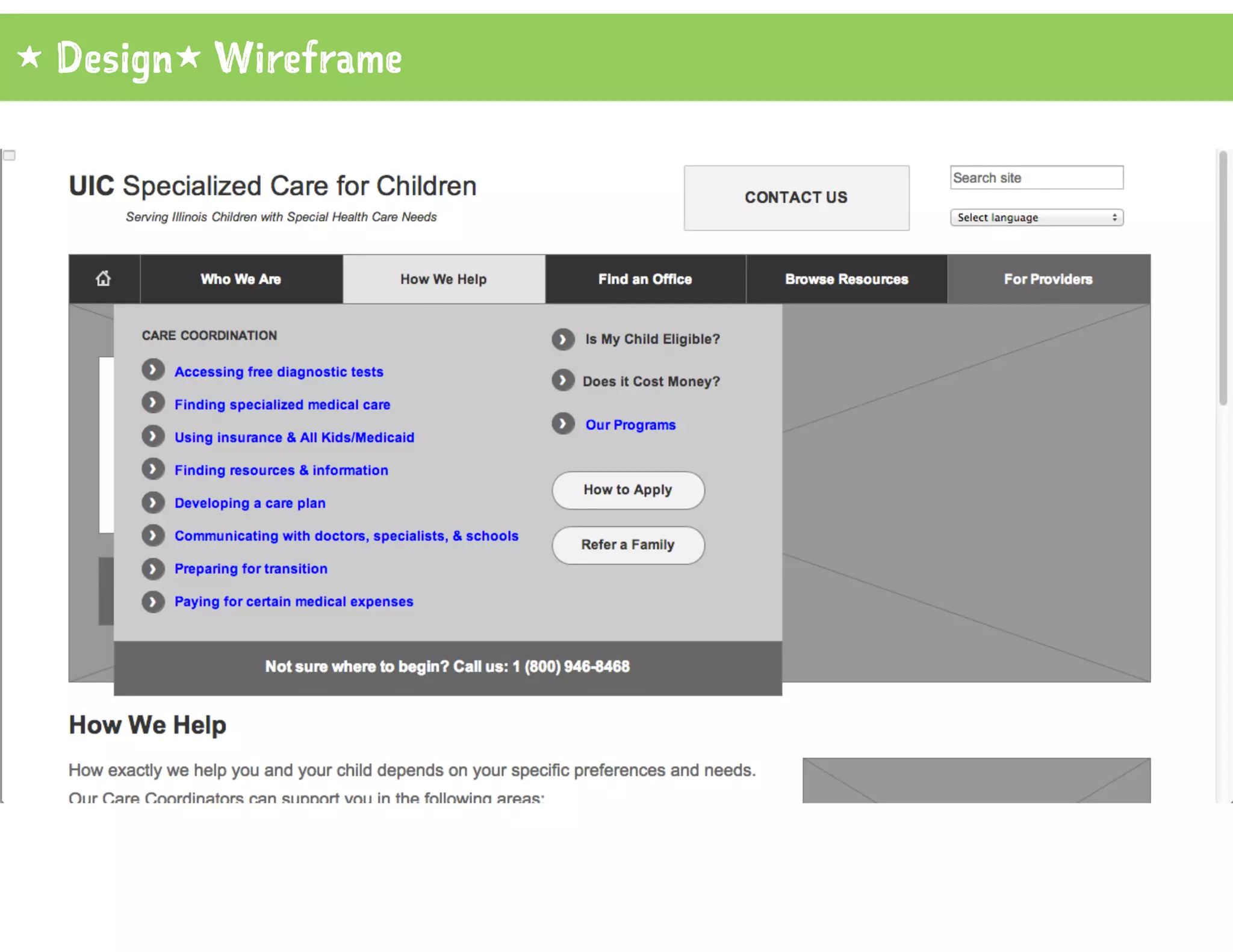Screen dimensions: 1233x952
Task: Click arrow icon beside Finding specialized medical care
Action: [x=153, y=403]
